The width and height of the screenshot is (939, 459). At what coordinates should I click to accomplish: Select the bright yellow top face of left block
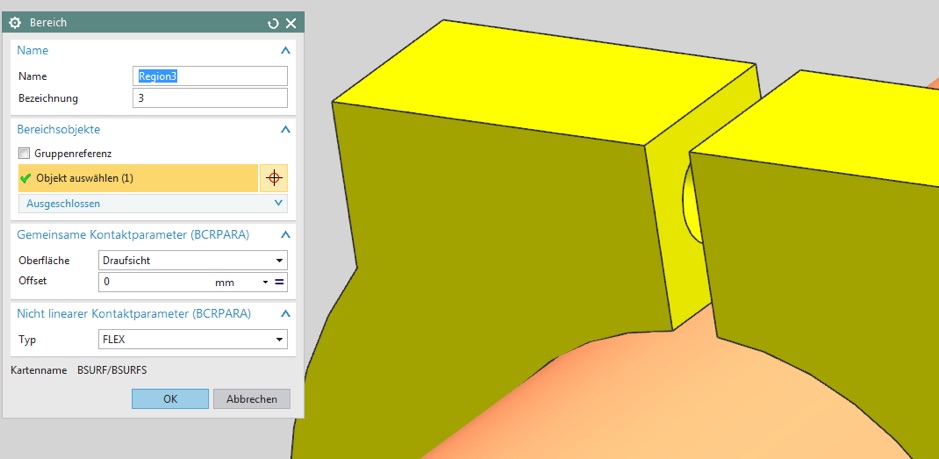[x=543, y=82]
